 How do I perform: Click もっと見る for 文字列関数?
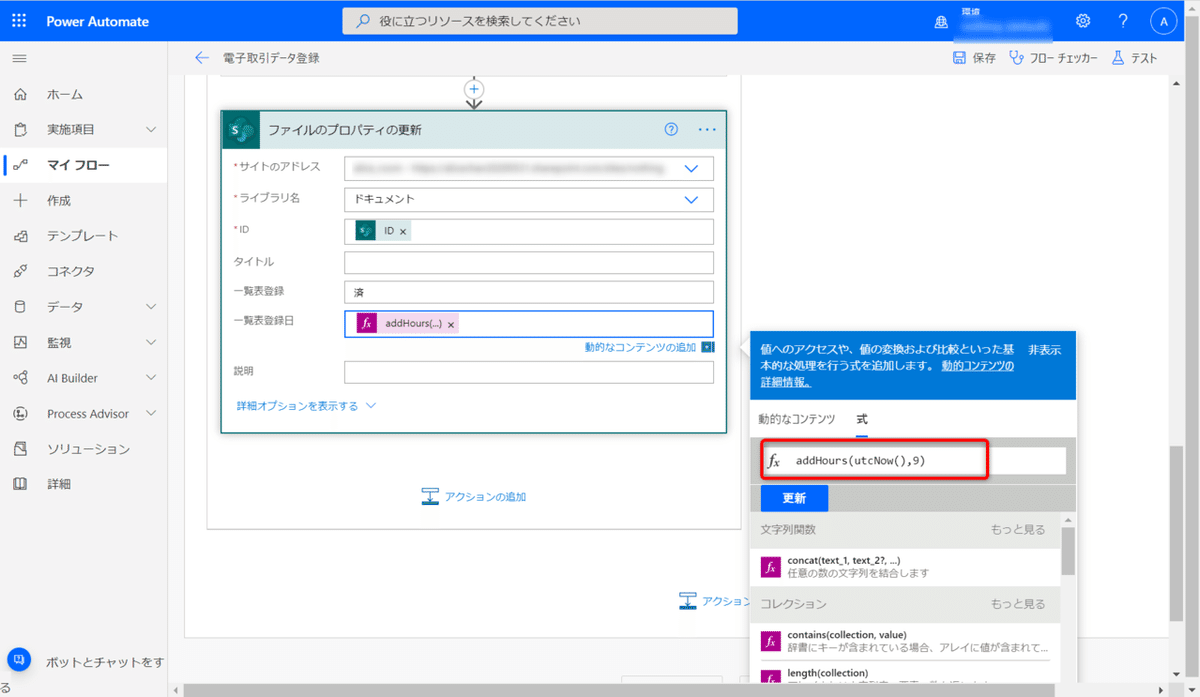[1018, 529]
